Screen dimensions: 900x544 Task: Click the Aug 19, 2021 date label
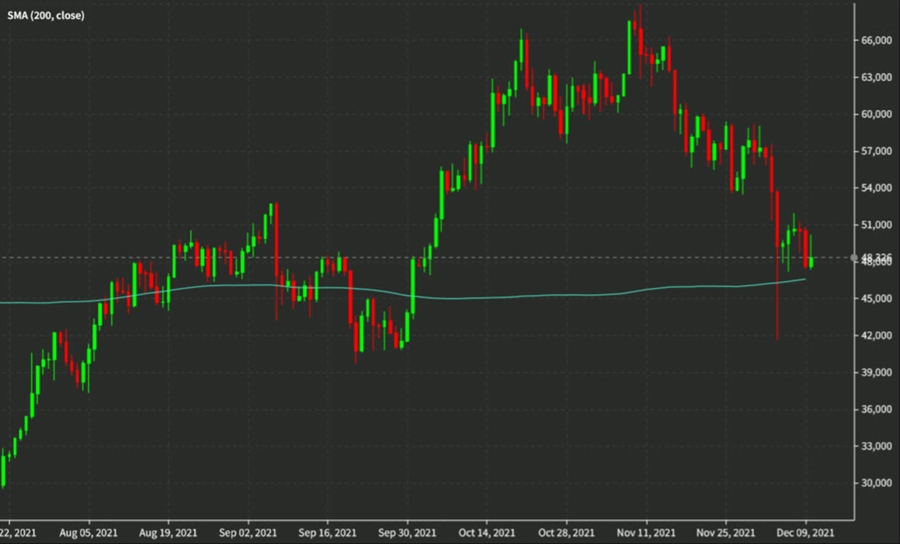pos(166,533)
